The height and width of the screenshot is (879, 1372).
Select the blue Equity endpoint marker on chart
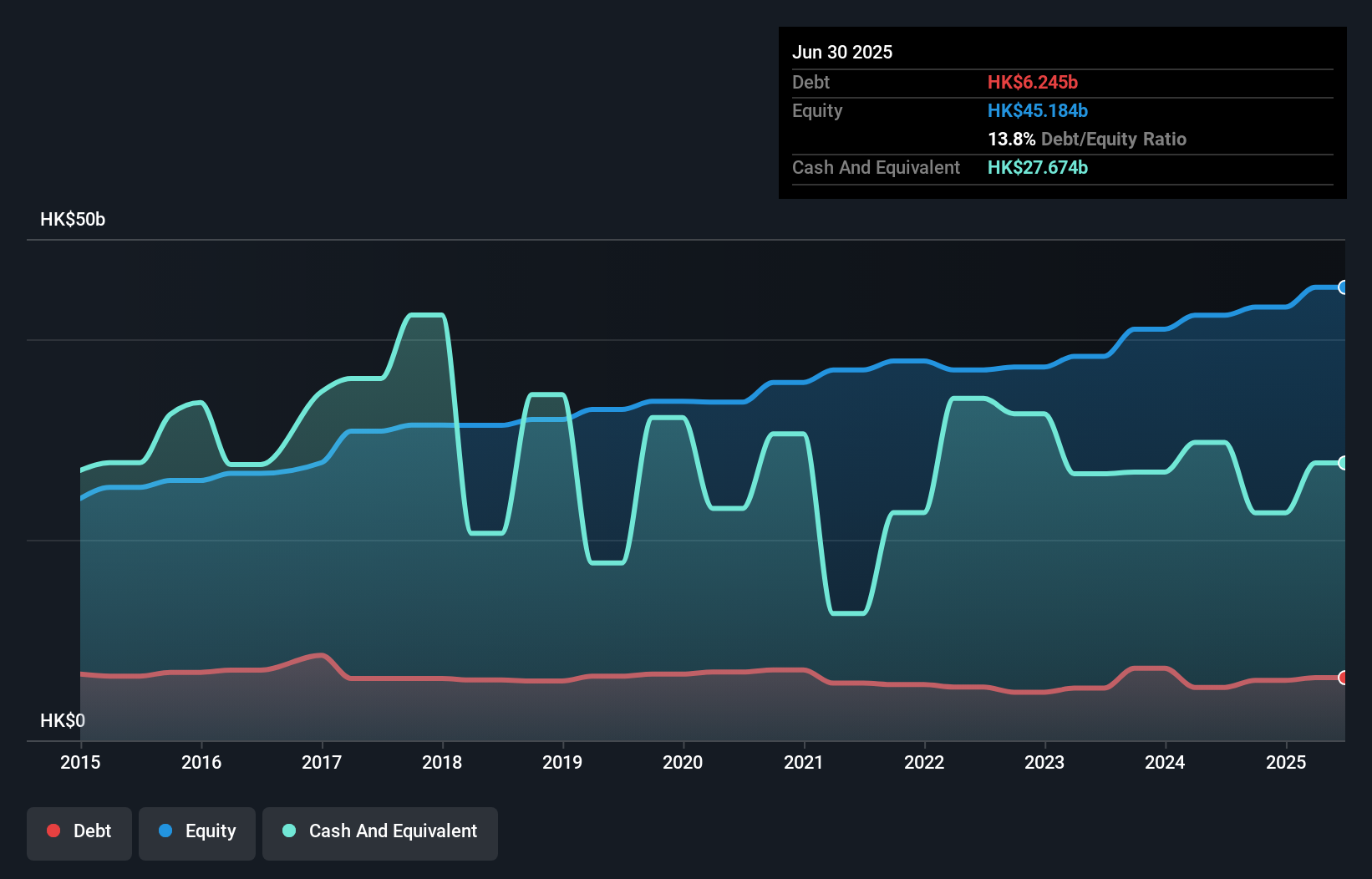[1343, 287]
